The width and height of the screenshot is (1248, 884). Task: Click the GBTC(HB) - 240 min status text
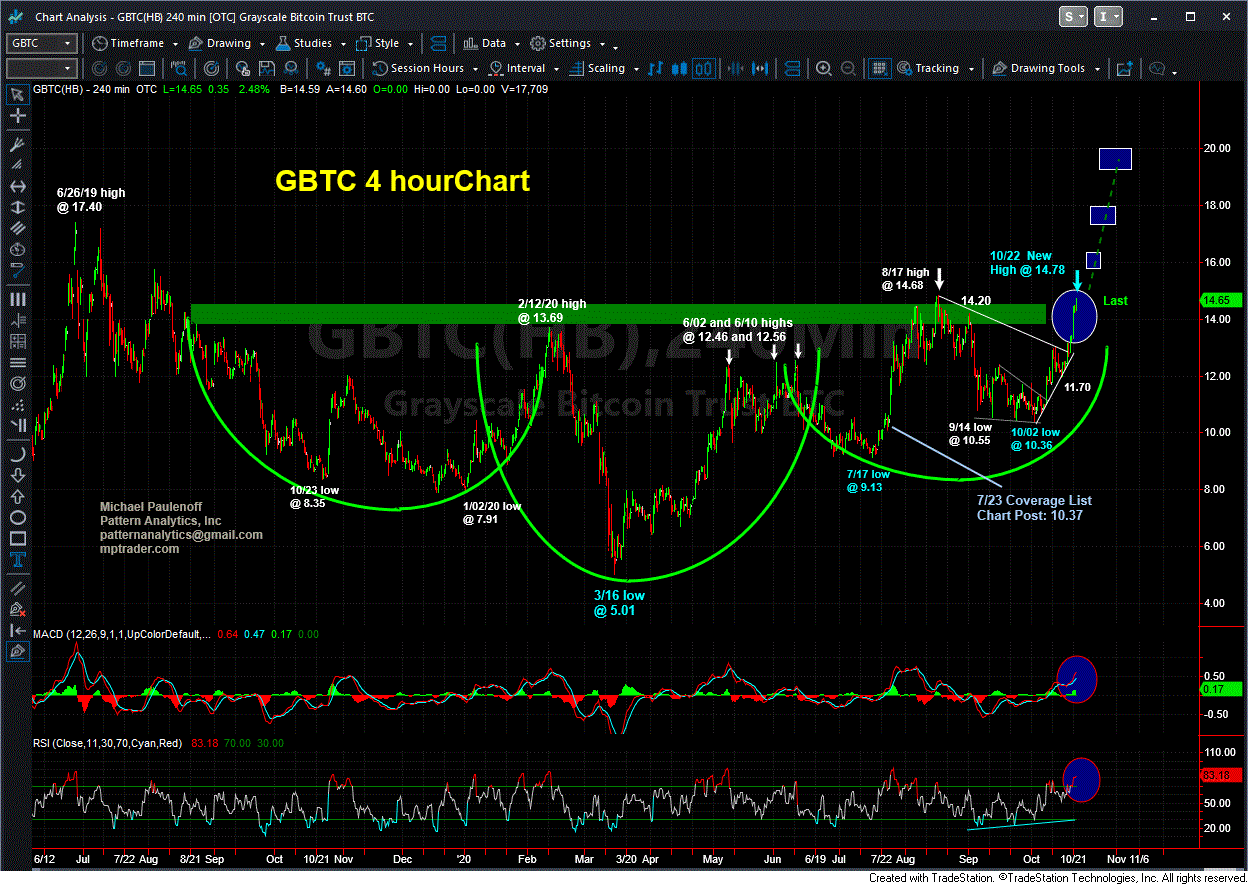[x=82, y=89]
